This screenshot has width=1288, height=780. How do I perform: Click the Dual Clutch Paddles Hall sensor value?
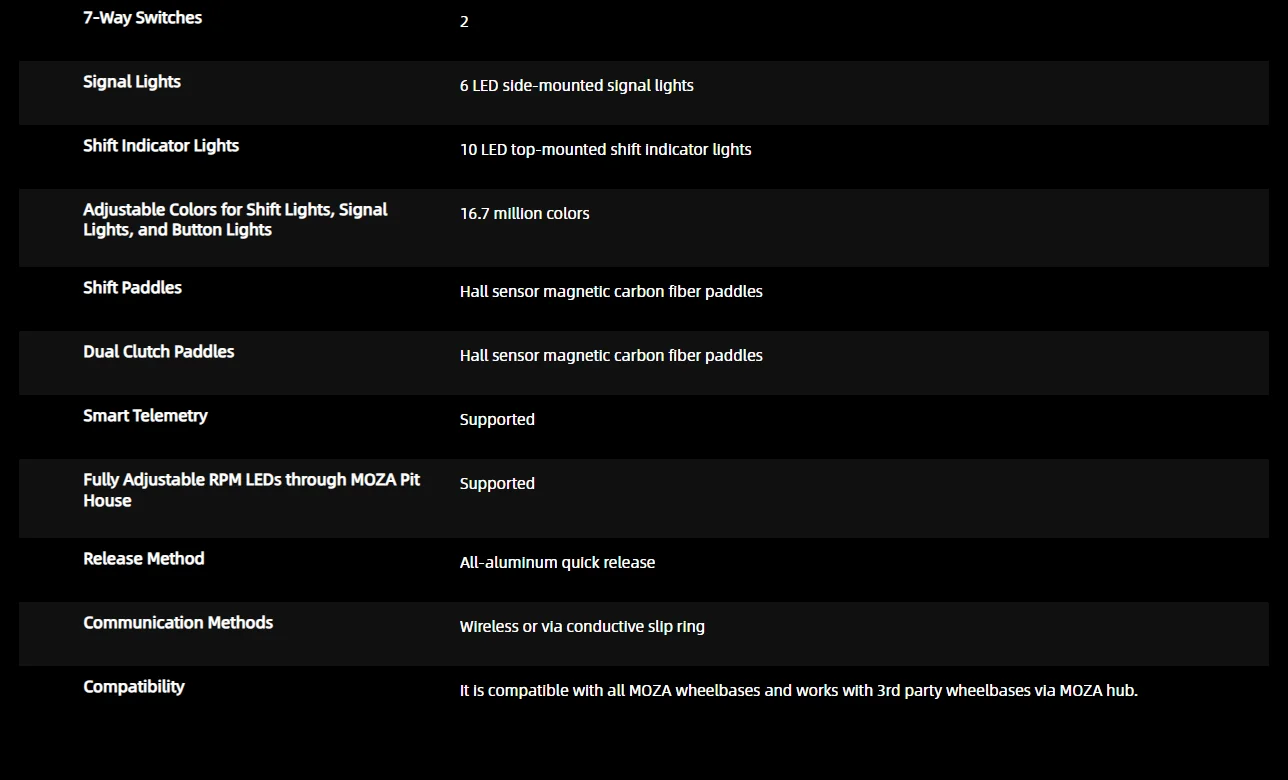click(x=611, y=356)
